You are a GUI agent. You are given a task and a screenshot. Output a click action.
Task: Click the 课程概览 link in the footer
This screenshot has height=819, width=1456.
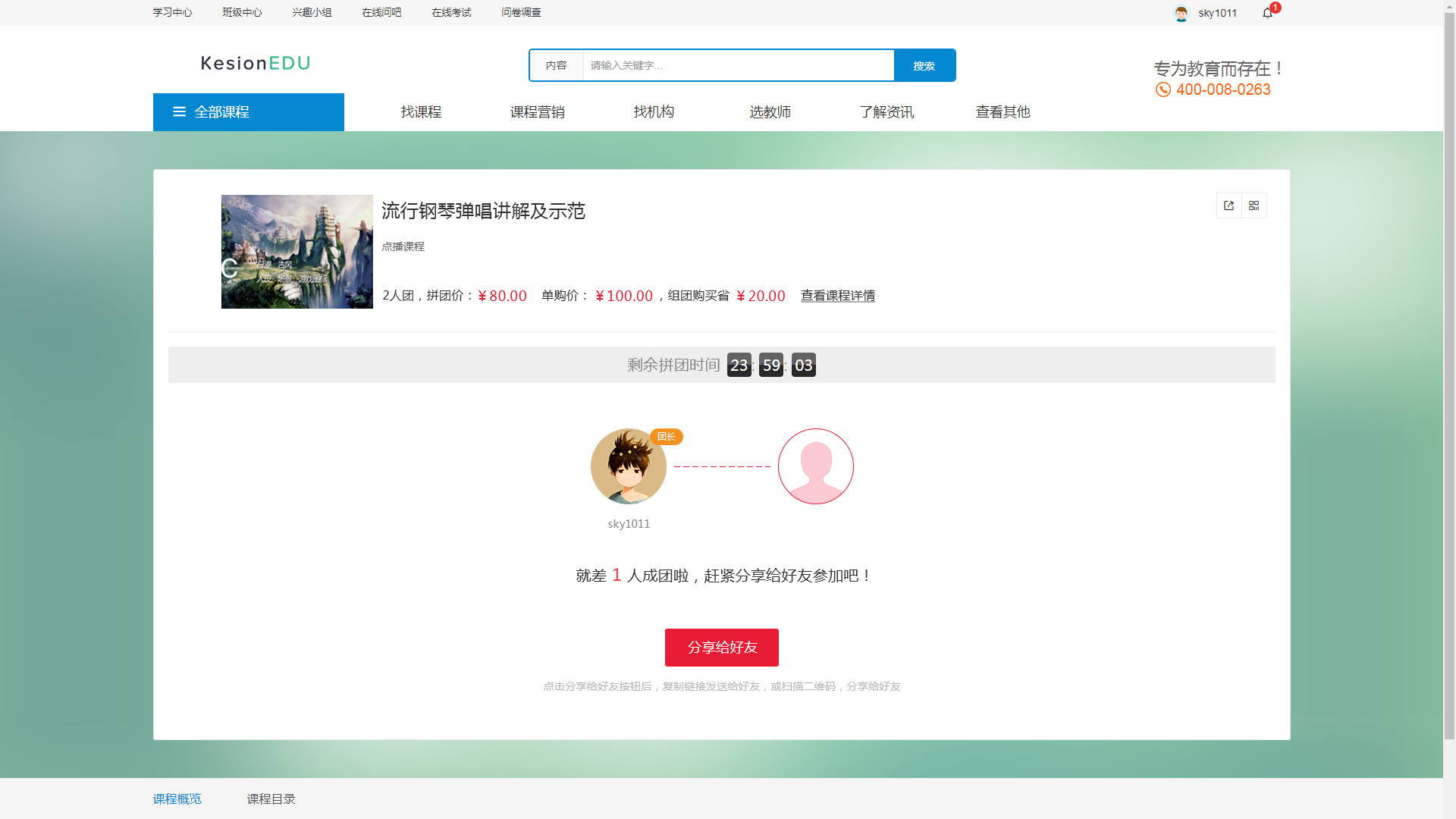[177, 799]
